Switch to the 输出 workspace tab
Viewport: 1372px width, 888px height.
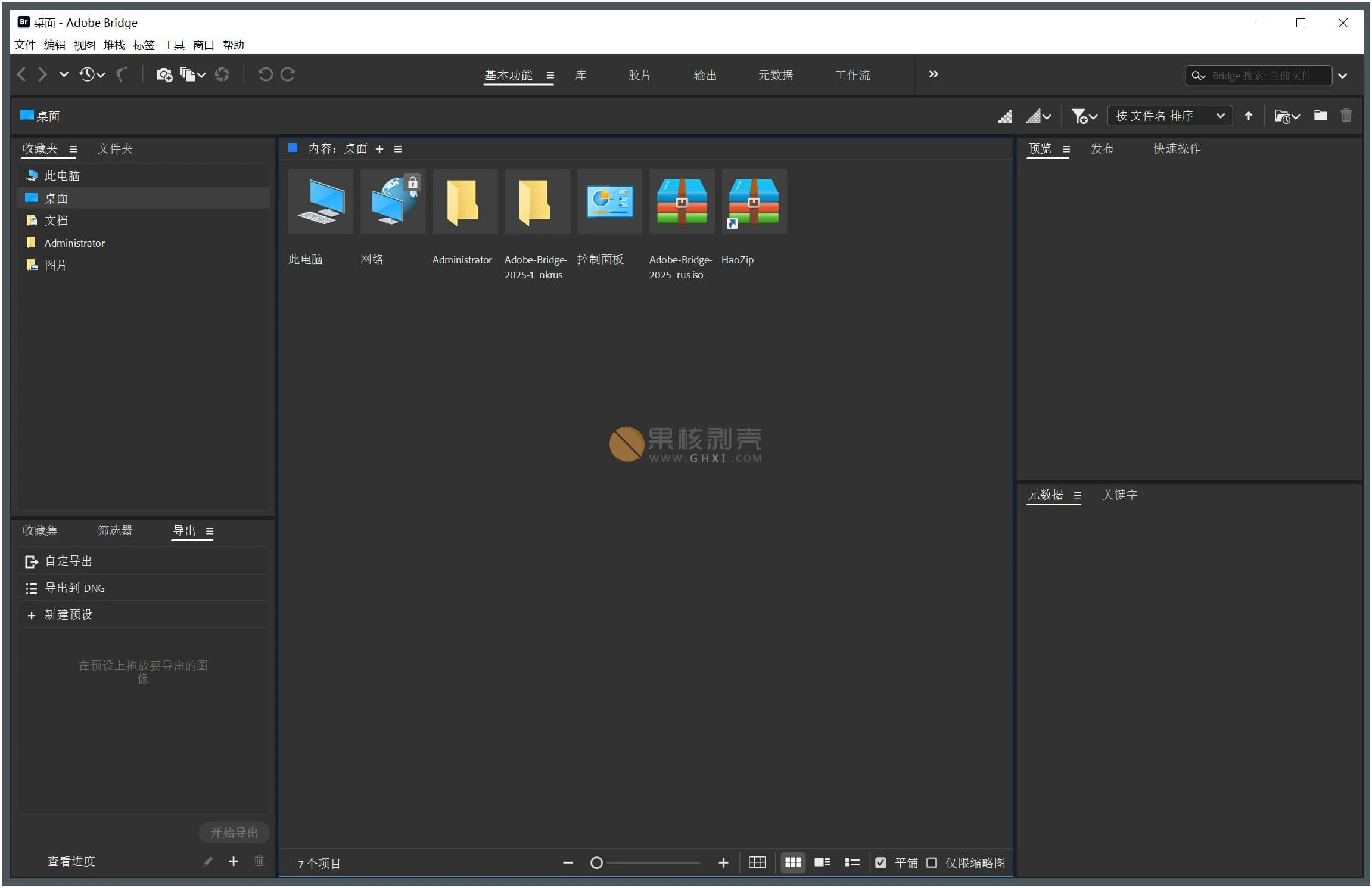pyautogui.click(x=705, y=75)
